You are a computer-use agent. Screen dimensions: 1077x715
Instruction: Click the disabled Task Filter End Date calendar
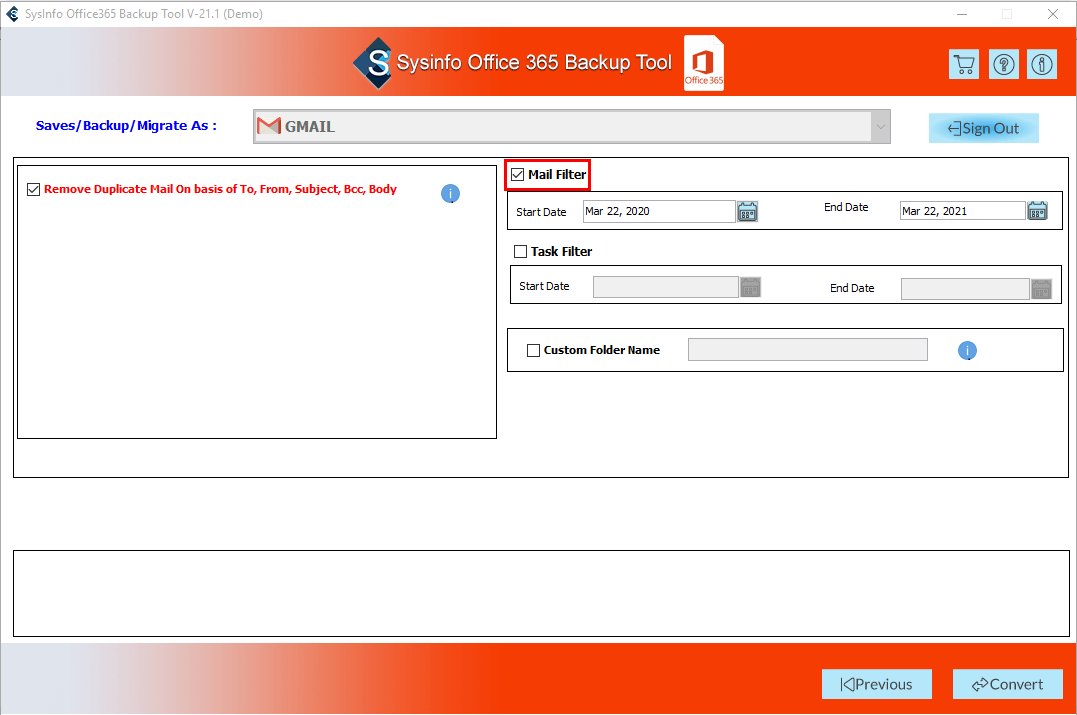(x=1041, y=289)
